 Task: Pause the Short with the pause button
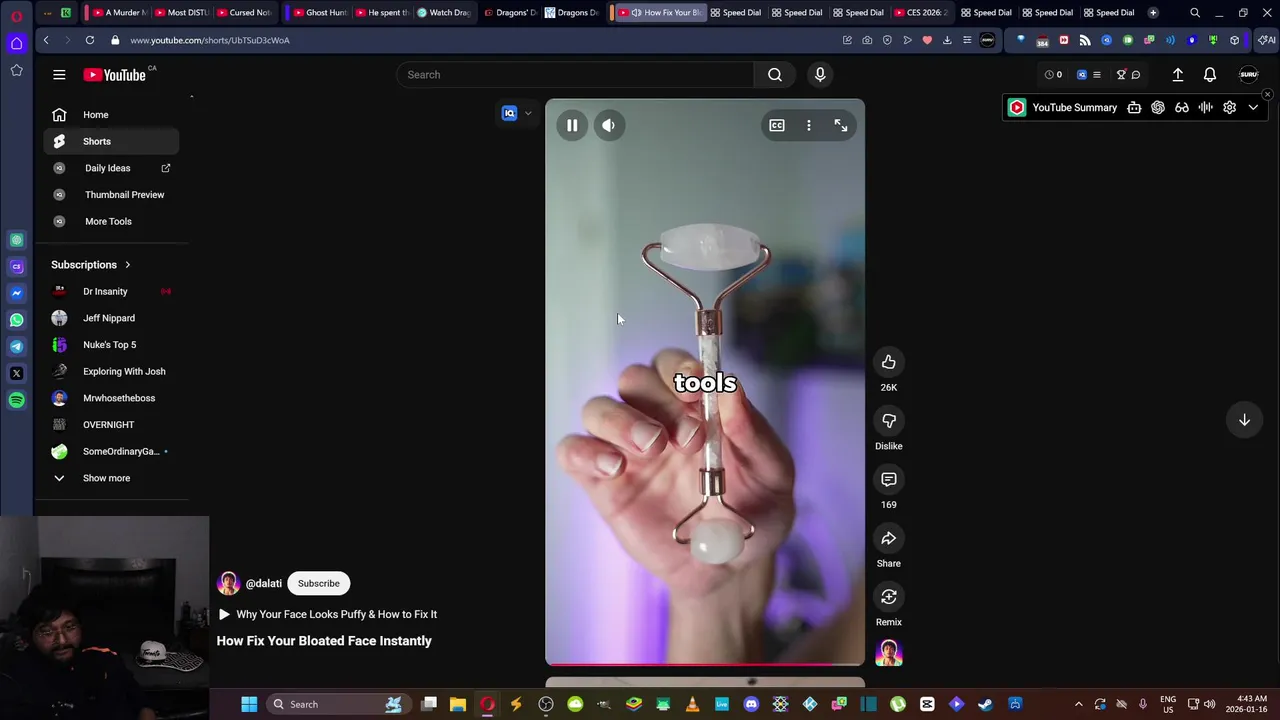572,125
